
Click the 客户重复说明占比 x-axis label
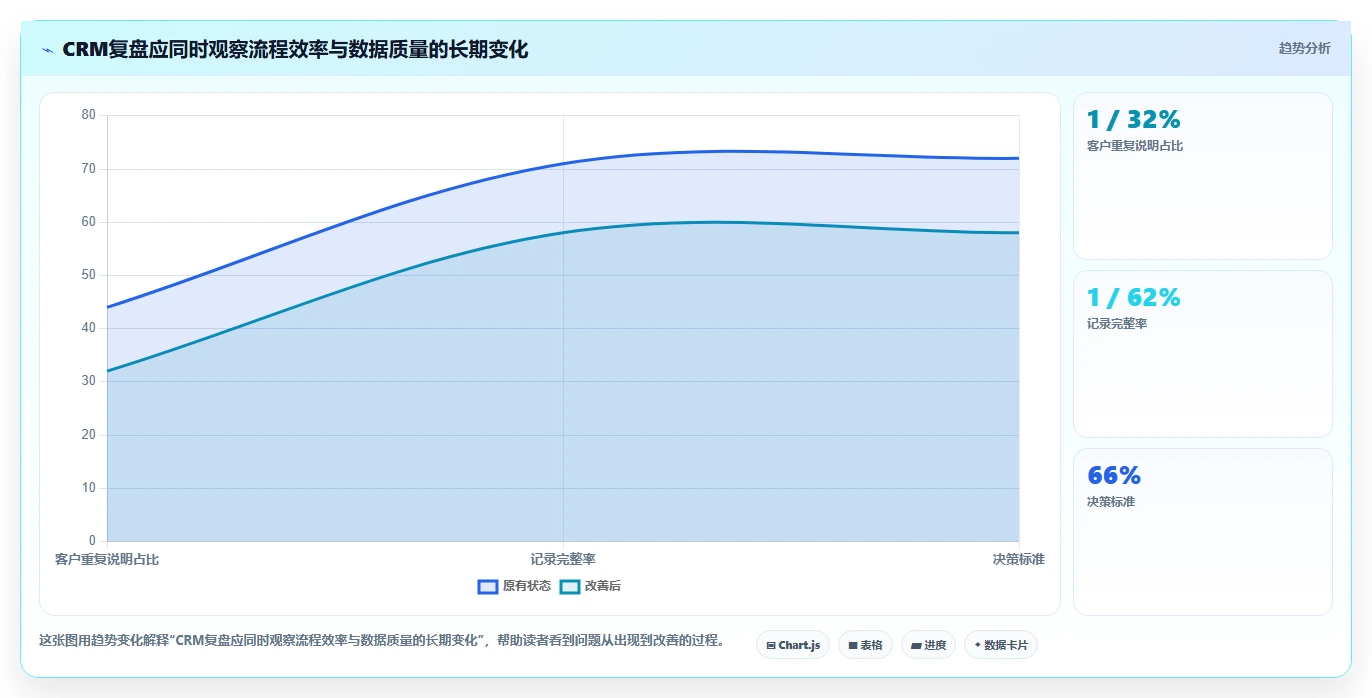click(107, 560)
